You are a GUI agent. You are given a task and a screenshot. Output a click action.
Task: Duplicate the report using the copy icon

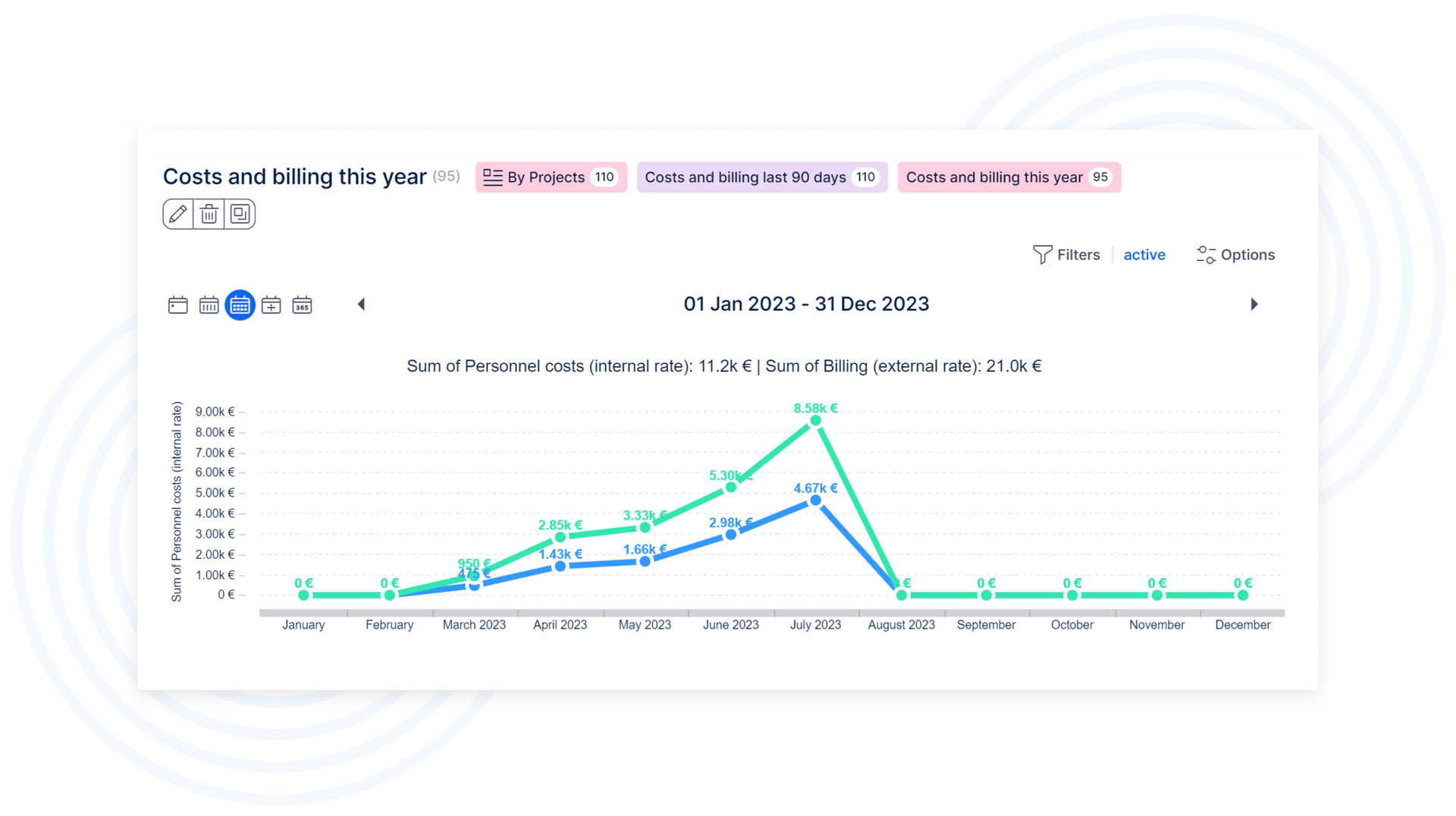coord(240,214)
